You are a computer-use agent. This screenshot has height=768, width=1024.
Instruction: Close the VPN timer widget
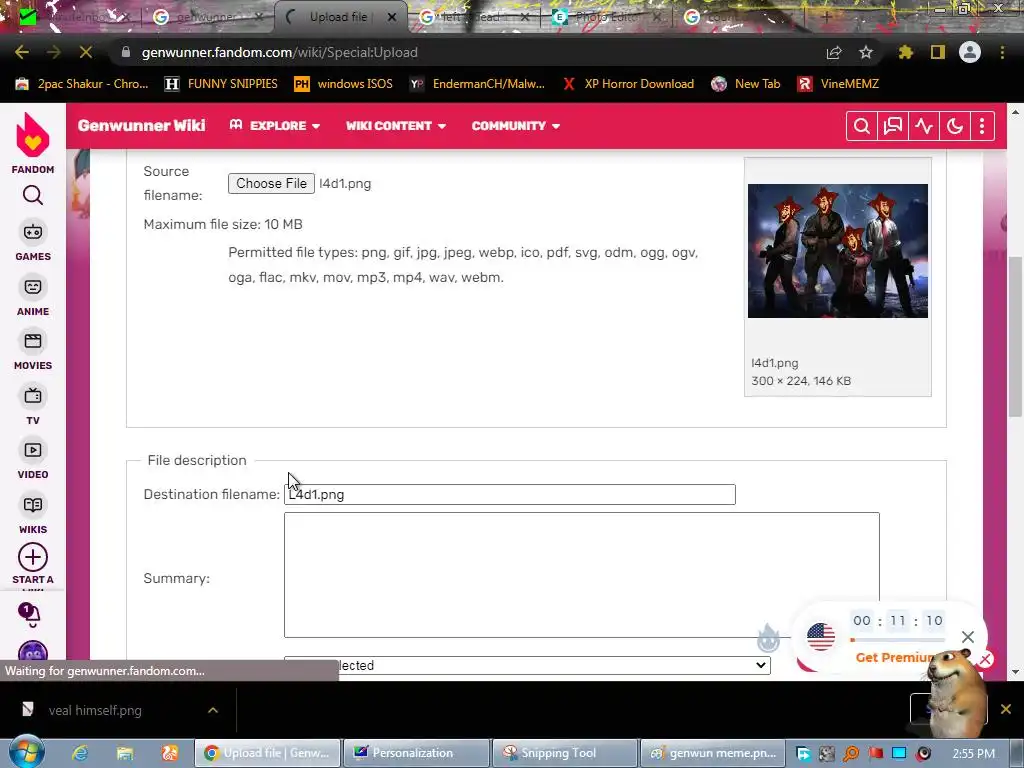(x=968, y=637)
